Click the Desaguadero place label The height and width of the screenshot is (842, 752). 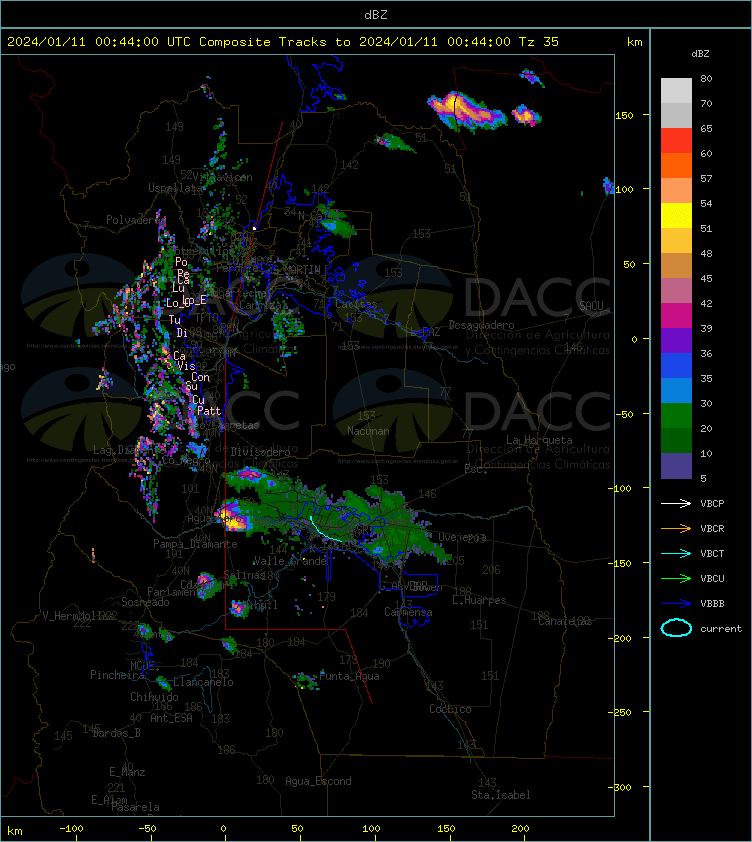click(x=481, y=325)
